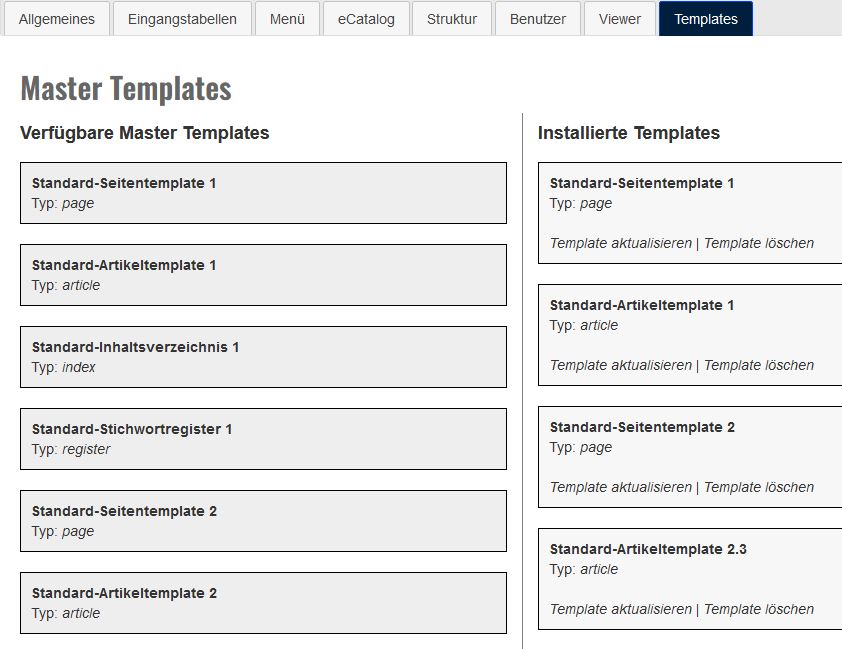Click the active Templates tab
The height and width of the screenshot is (649, 842).
[x=706, y=19]
